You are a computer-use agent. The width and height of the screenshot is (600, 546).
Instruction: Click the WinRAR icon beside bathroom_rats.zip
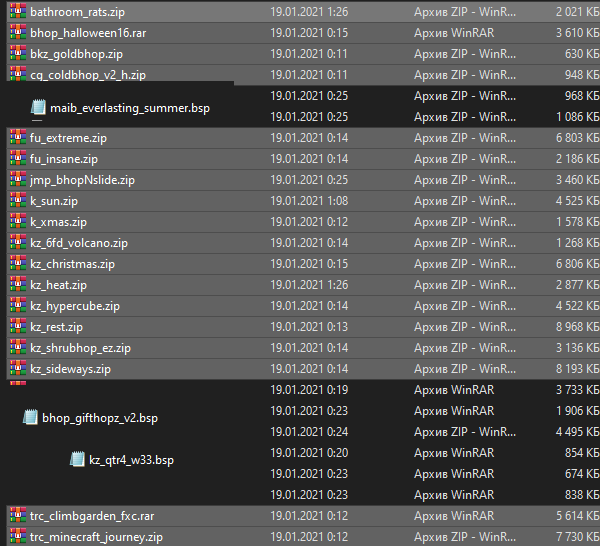click(x=18, y=11)
